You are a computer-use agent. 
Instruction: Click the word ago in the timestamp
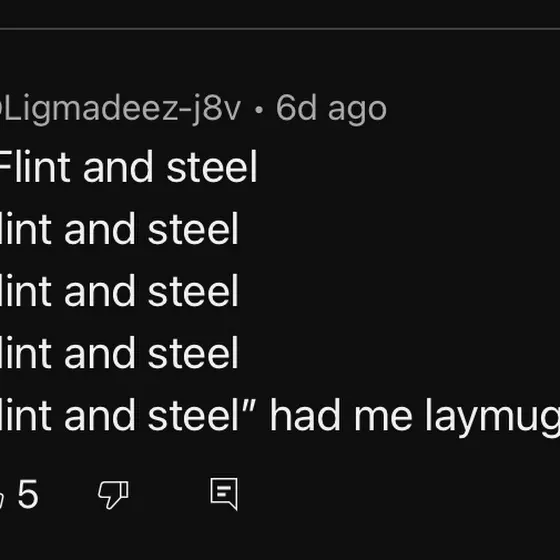357,111
